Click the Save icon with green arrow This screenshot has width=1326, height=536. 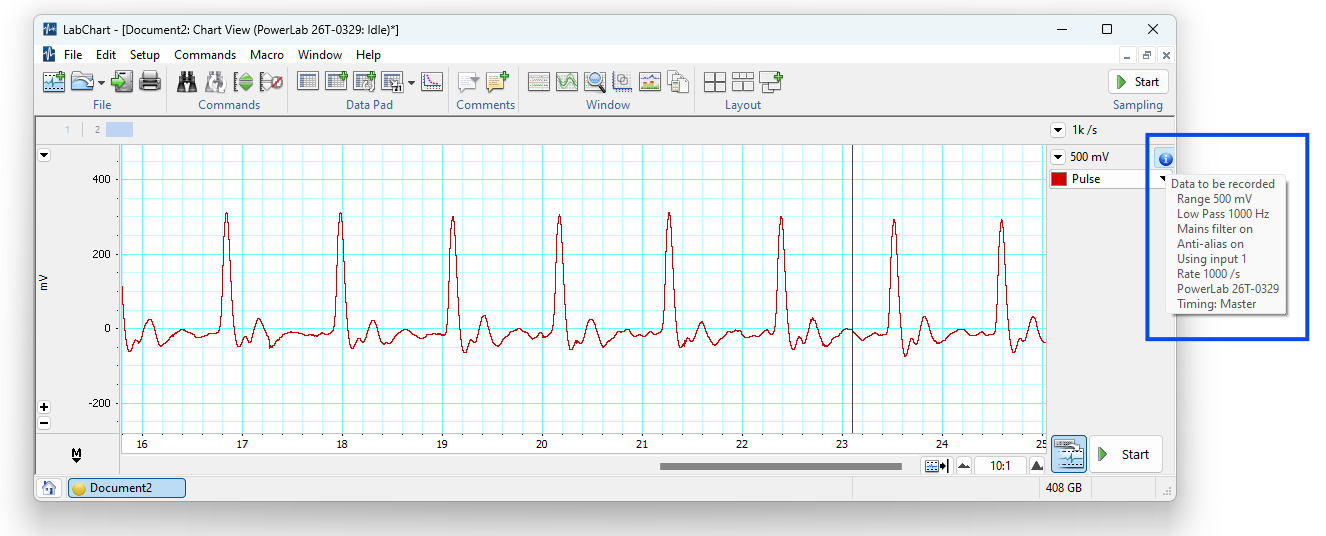click(122, 82)
